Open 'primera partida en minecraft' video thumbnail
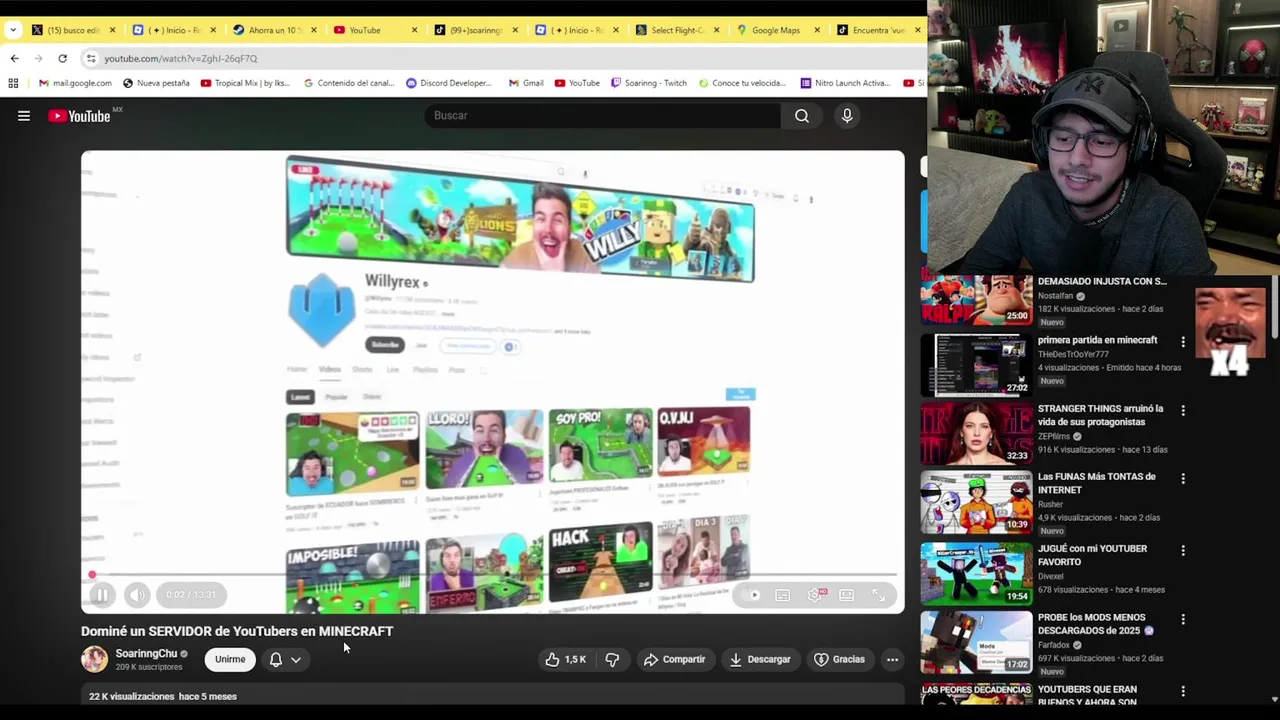1280x720 pixels. 976,366
